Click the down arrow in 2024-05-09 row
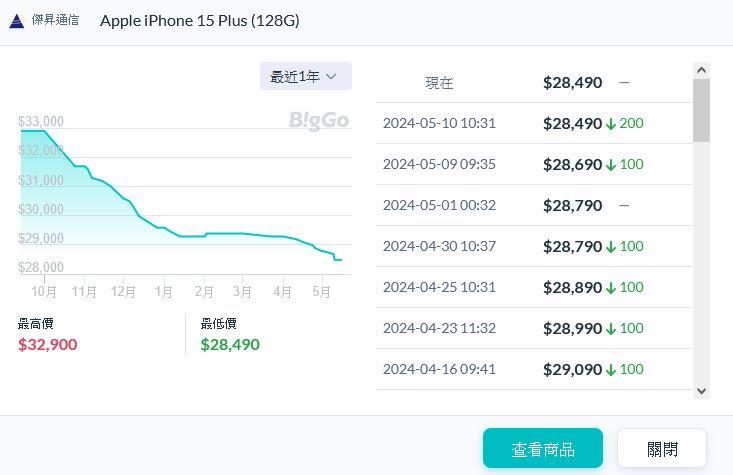Image resolution: width=733 pixels, height=475 pixels. pyautogui.click(x=610, y=165)
